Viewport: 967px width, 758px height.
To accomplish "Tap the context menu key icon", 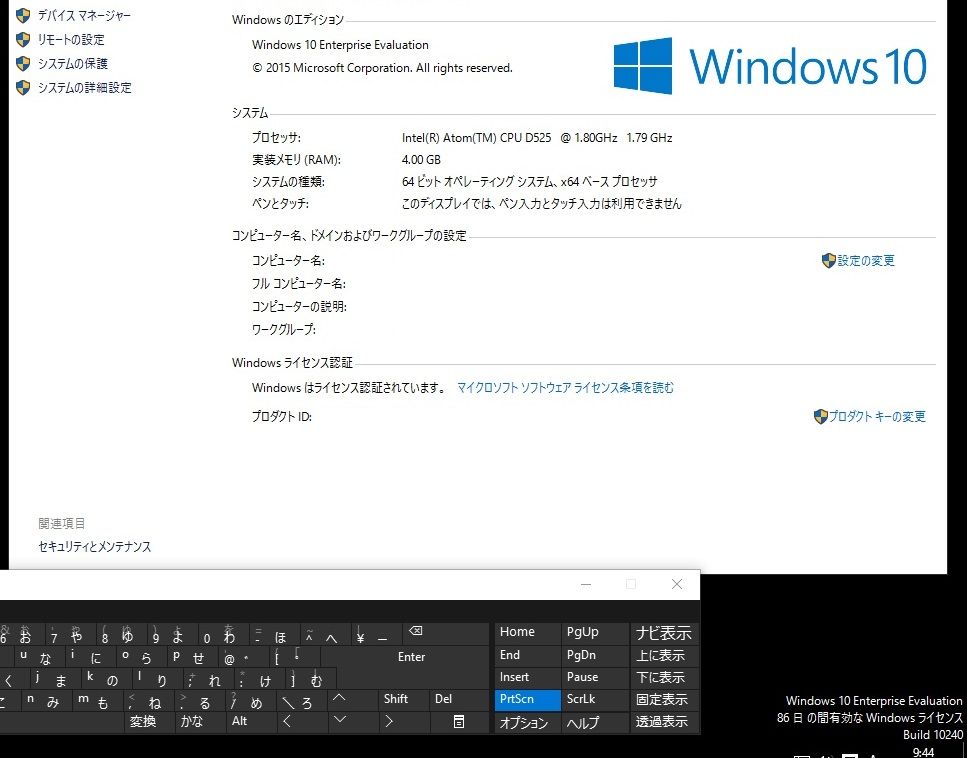I will pyautogui.click(x=459, y=721).
